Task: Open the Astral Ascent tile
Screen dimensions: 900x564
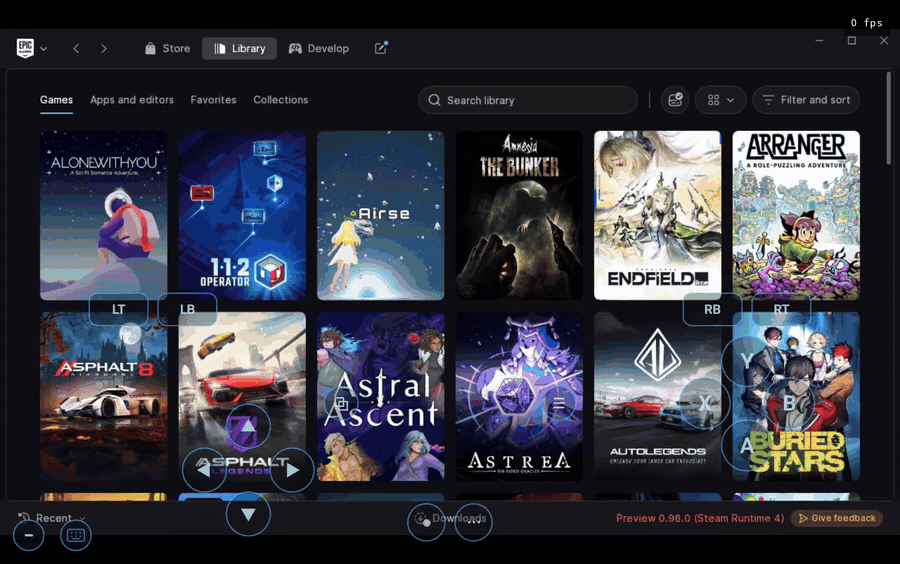Action: point(381,396)
